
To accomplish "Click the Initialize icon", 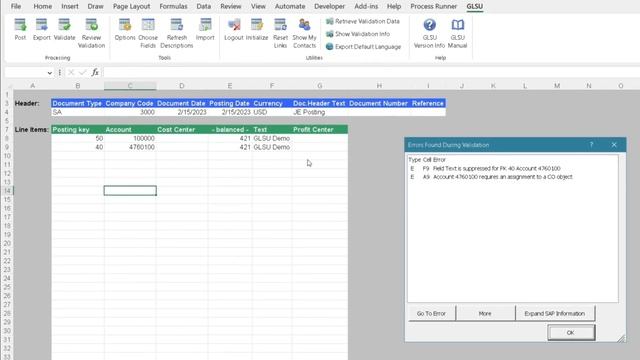I will pyautogui.click(x=257, y=30).
